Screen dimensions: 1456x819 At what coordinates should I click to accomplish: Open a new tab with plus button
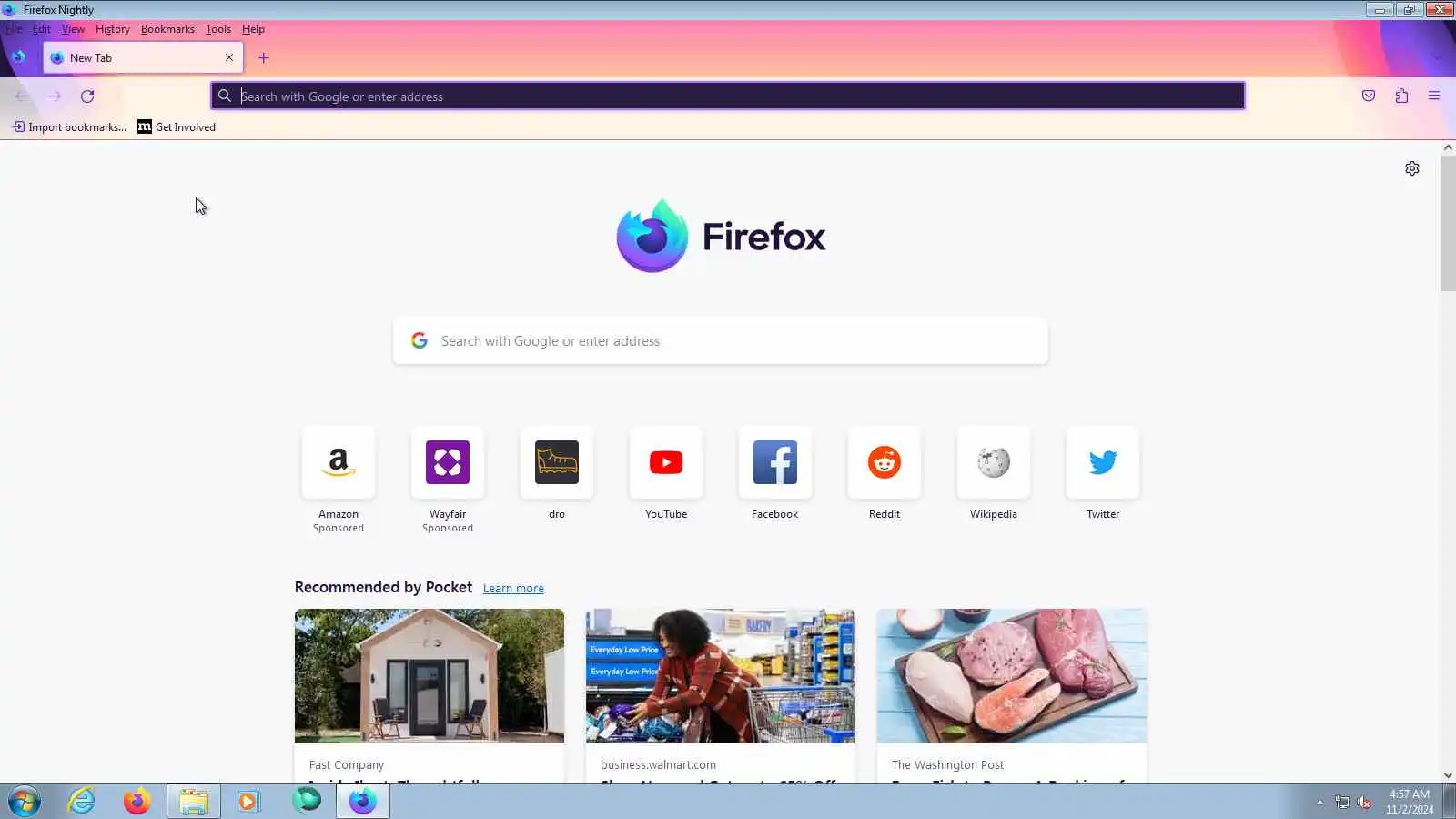click(x=264, y=58)
